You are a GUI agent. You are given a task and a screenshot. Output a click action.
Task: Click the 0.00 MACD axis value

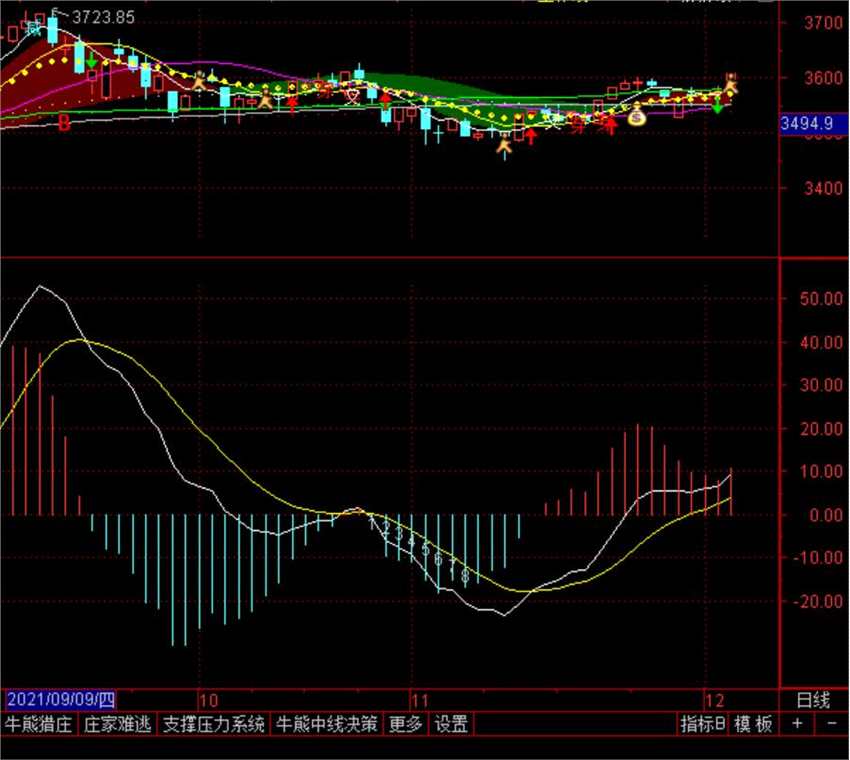[825, 514]
